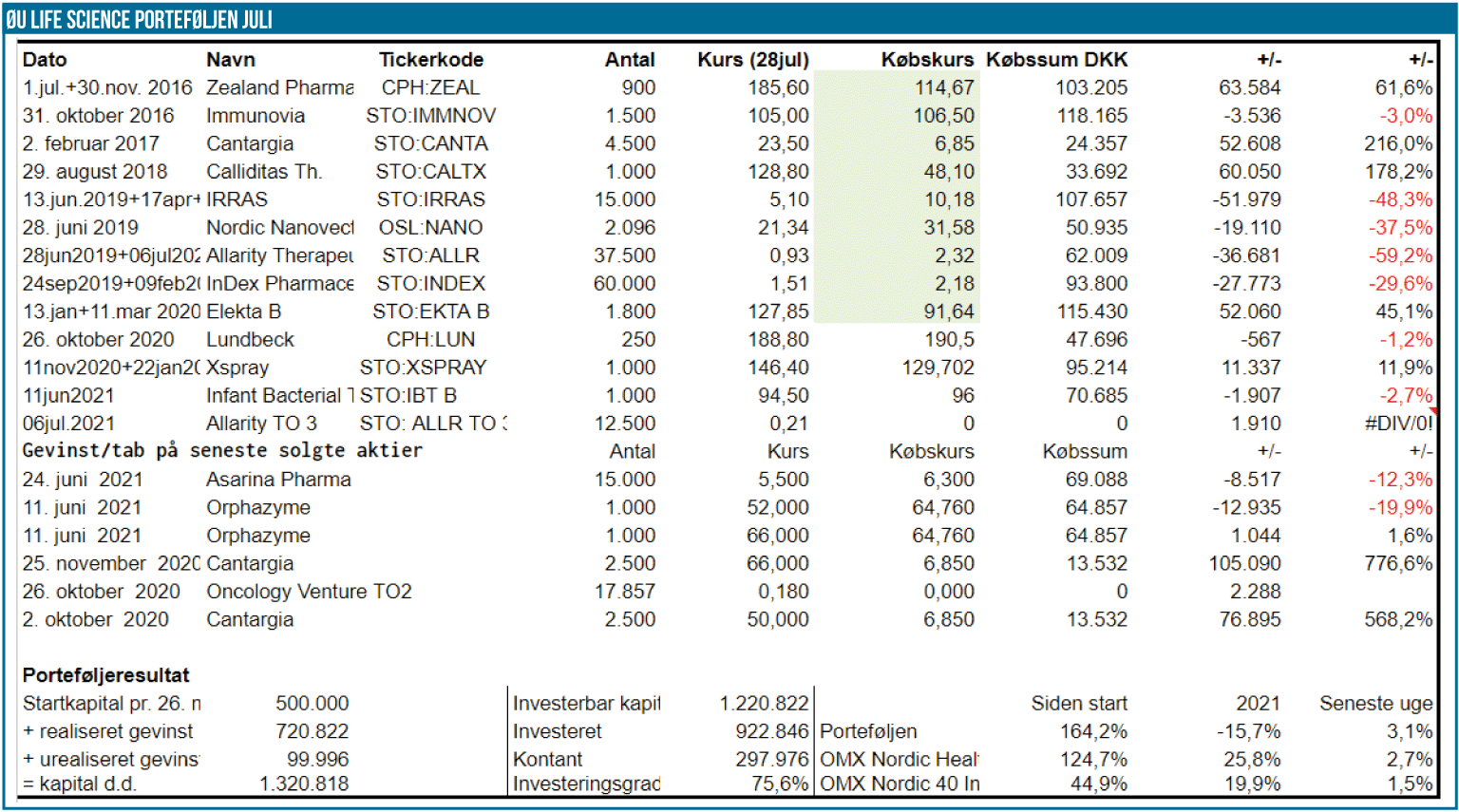Select the STO:IMMNOV ticker cell
Image resolution: width=1459 pixels, height=812 pixels.
point(430,116)
